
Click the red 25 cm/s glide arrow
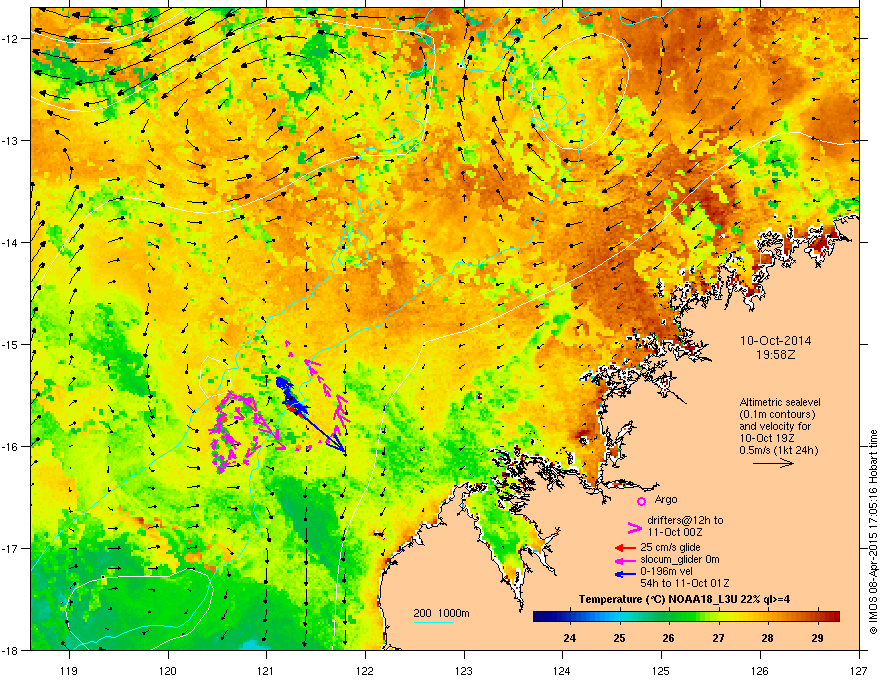(x=625, y=548)
